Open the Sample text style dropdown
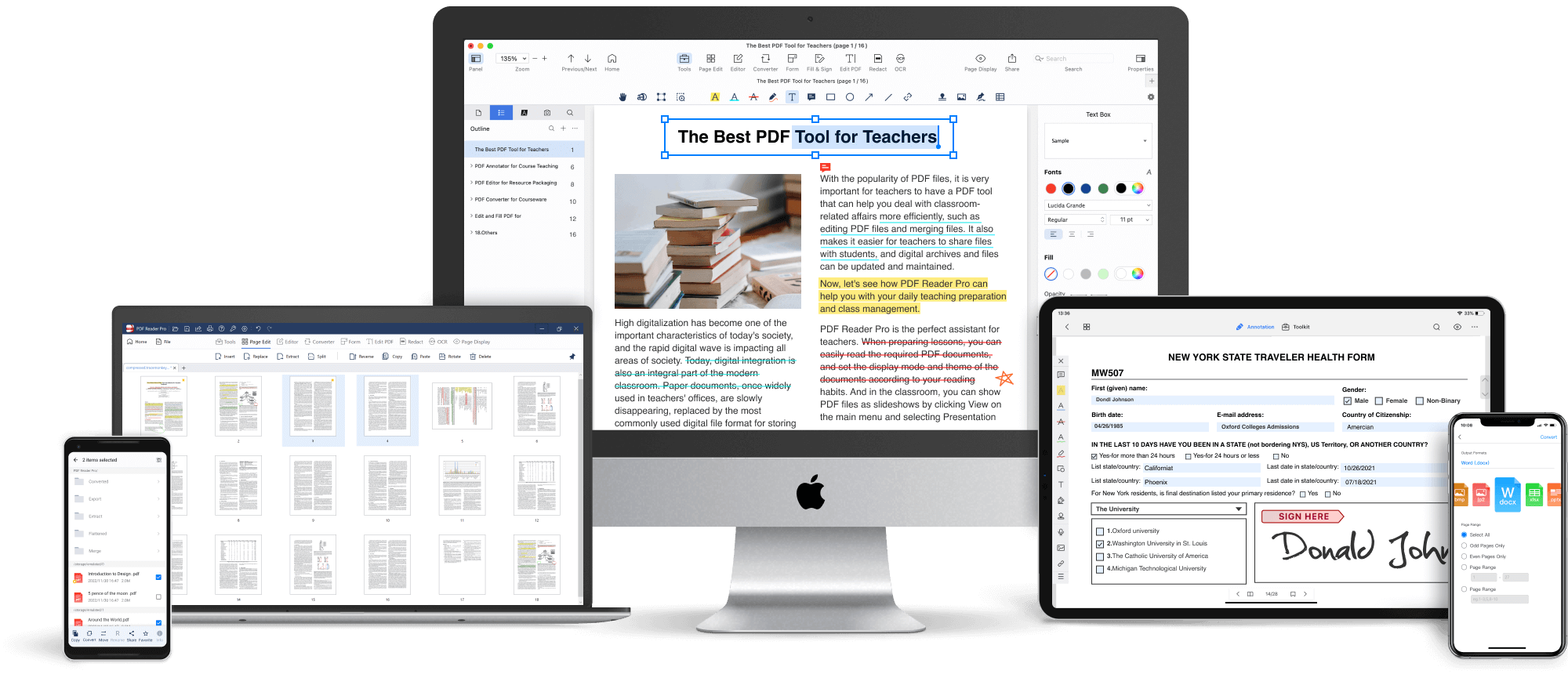The height and width of the screenshot is (674, 1568). click(x=1098, y=141)
